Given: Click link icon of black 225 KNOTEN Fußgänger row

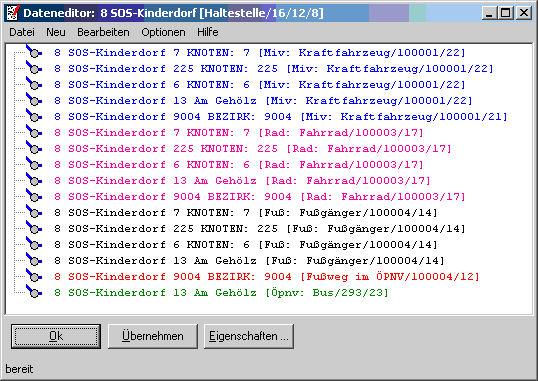Looking at the screenshot, I should point(34,228).
